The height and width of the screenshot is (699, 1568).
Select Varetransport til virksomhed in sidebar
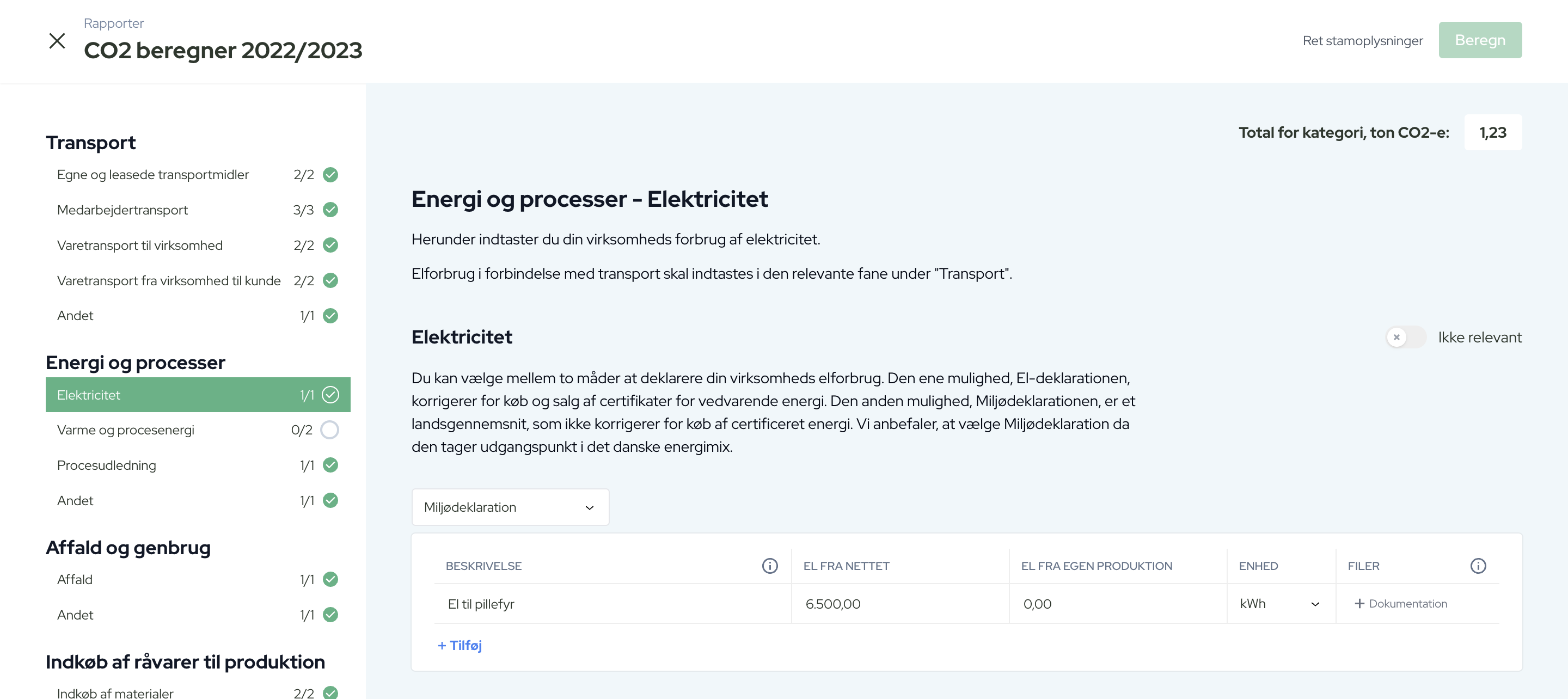[140, 246]
